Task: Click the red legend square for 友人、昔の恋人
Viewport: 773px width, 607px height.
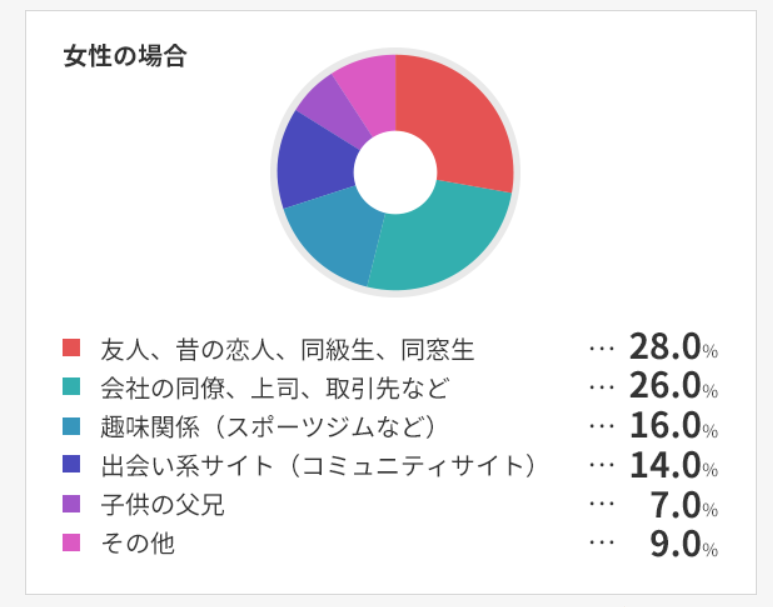Action: click(x=71, y=348)
